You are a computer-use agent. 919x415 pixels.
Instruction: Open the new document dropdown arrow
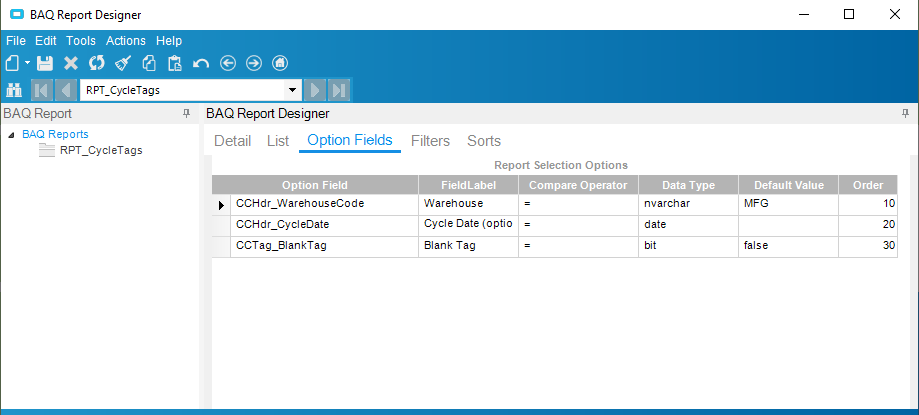tap(27, 63)
